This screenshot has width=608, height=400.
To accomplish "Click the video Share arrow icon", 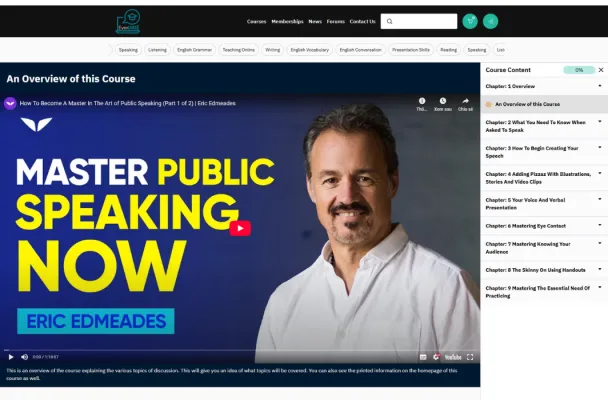I will pos(465,101).
